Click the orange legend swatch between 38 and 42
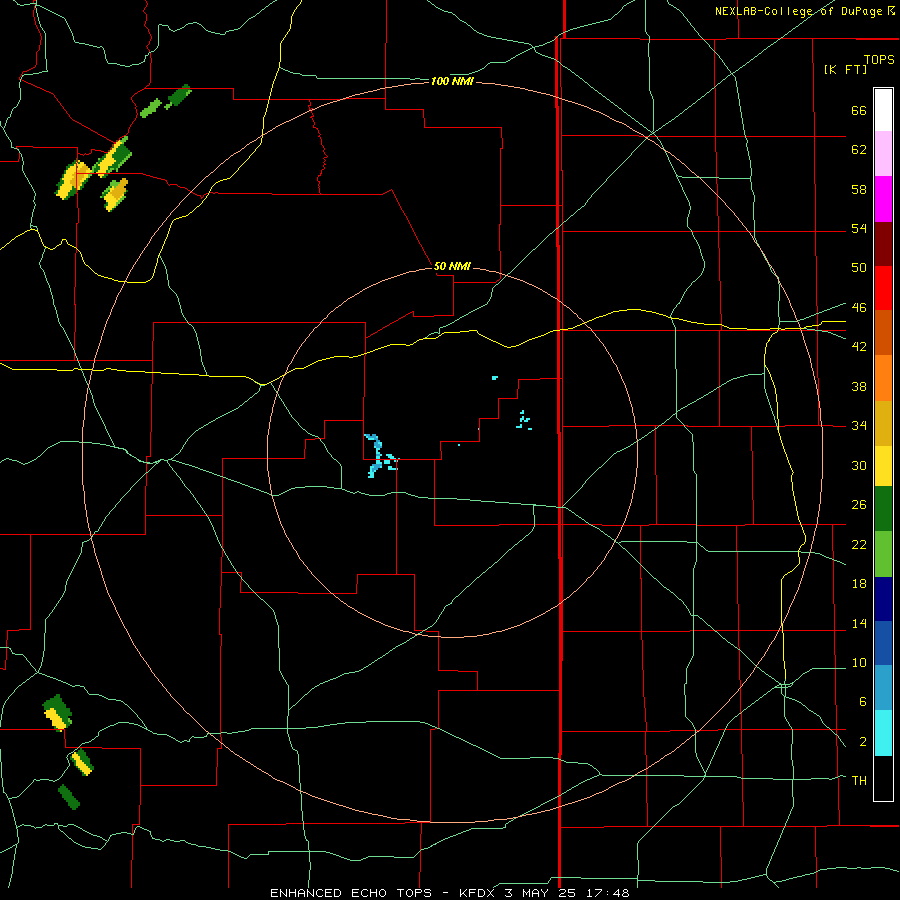Viewport: 900px width, 900px height. click(883, 378)
